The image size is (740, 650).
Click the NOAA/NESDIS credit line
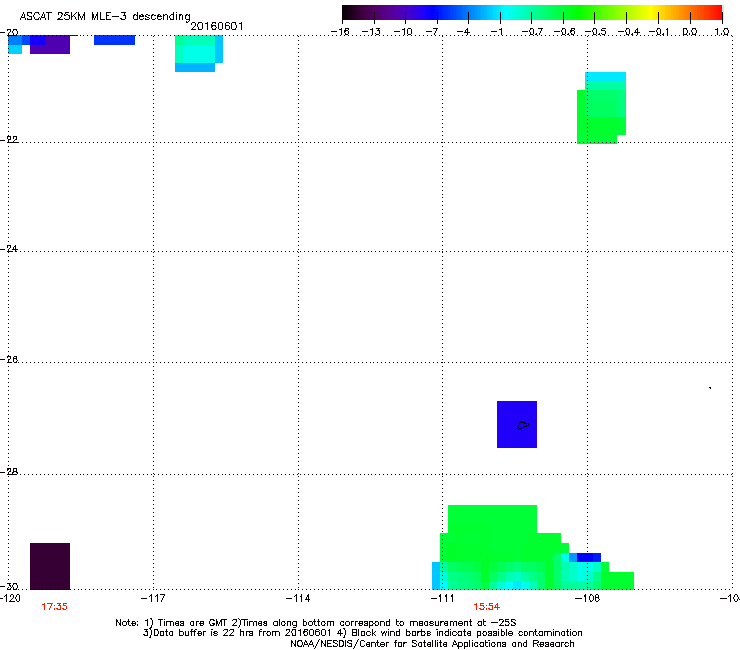coord(432,644)
